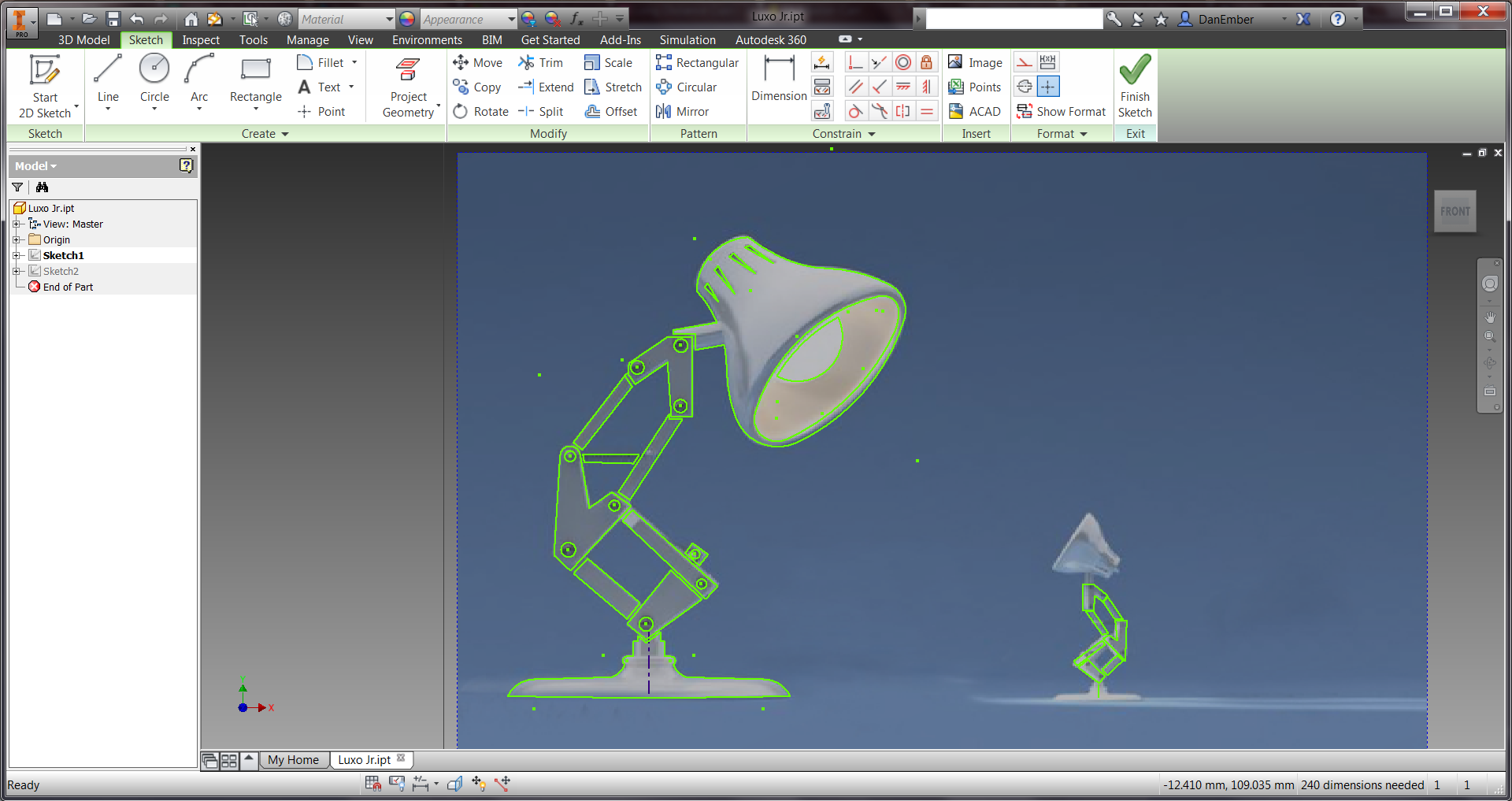This screenshot has height=801, width=1512.
Task: Toggle Driven Dimension format
Action: pyautogui.click(x=1048, y=62)
